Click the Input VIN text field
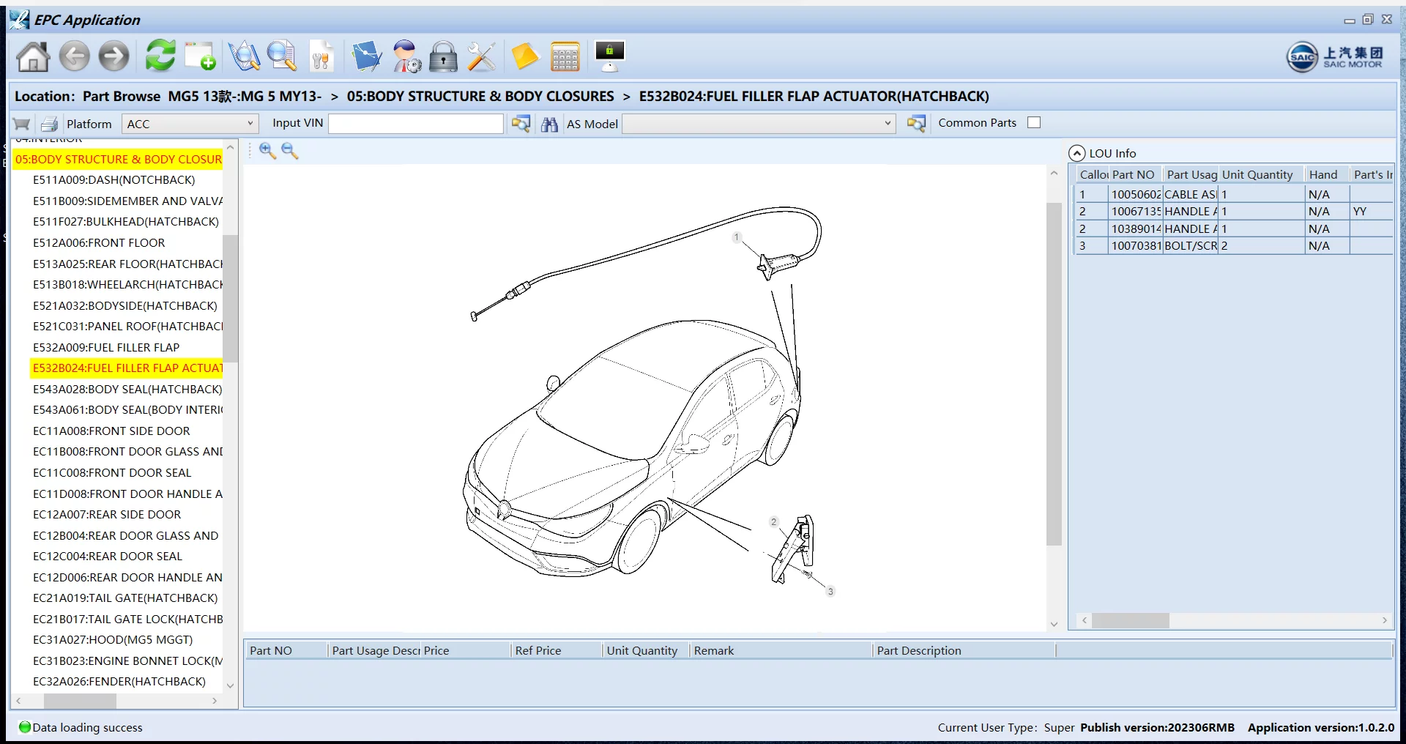The image size is (1406, 744). coord(415,124)
